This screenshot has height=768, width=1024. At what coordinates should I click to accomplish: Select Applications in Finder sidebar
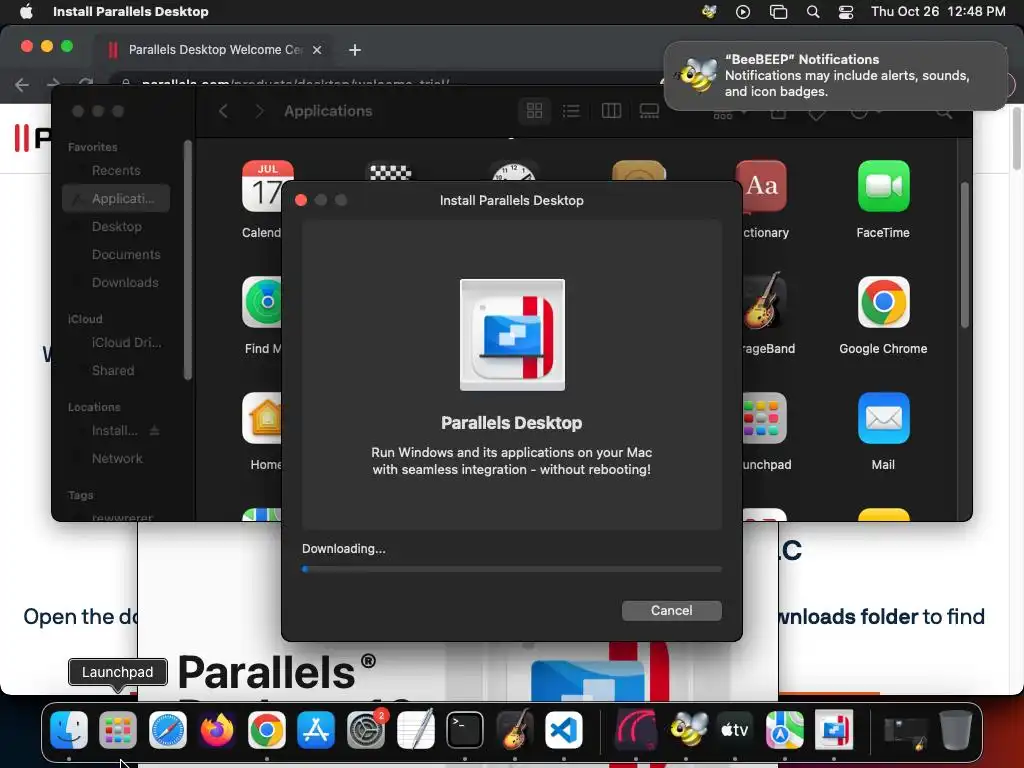(116, 199)
